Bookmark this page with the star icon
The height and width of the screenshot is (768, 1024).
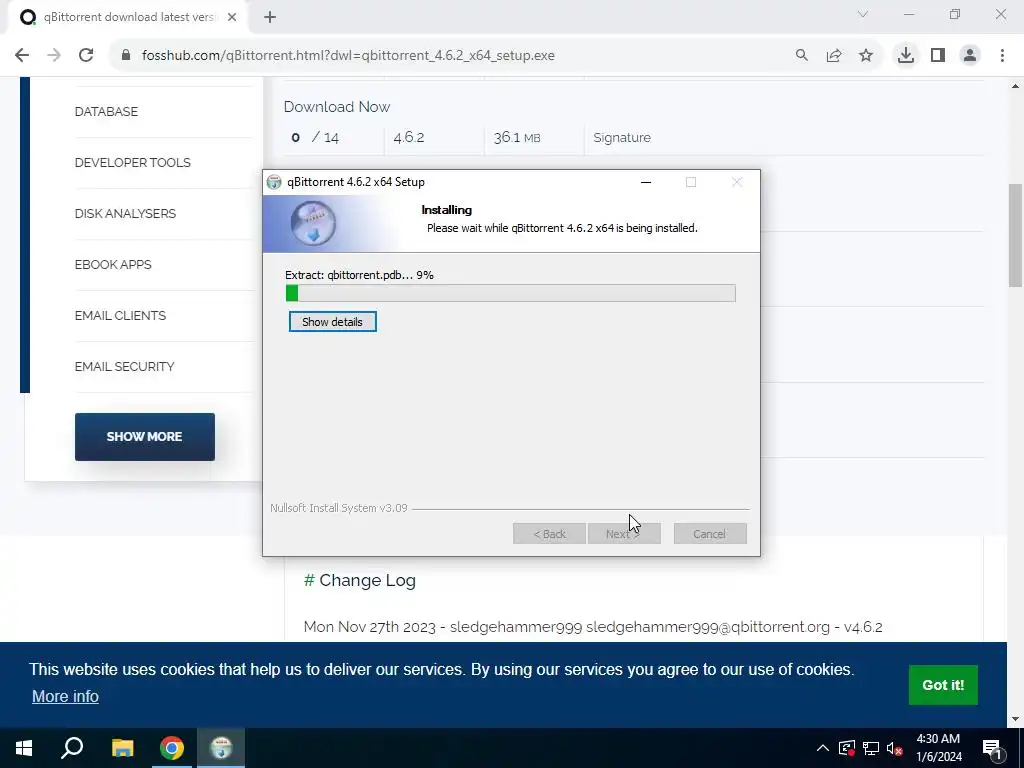pos(866,56)
